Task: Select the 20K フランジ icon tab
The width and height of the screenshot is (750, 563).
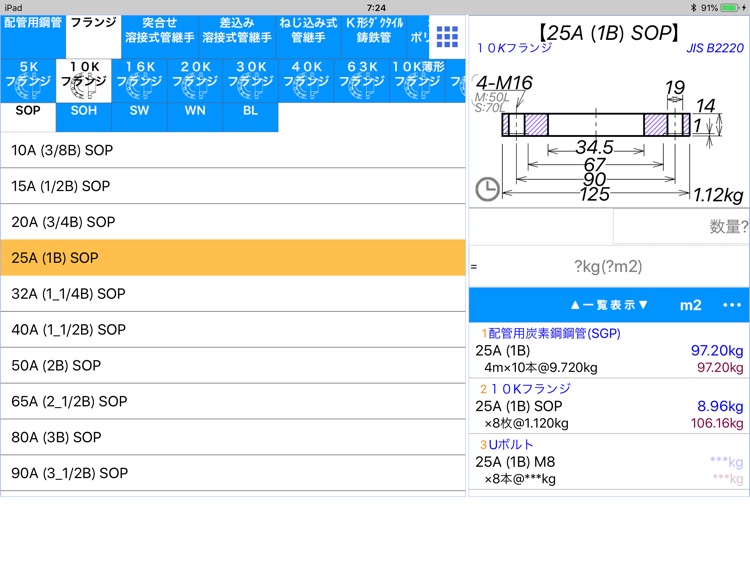Action: pyautogui.click(x=195, y=80)
